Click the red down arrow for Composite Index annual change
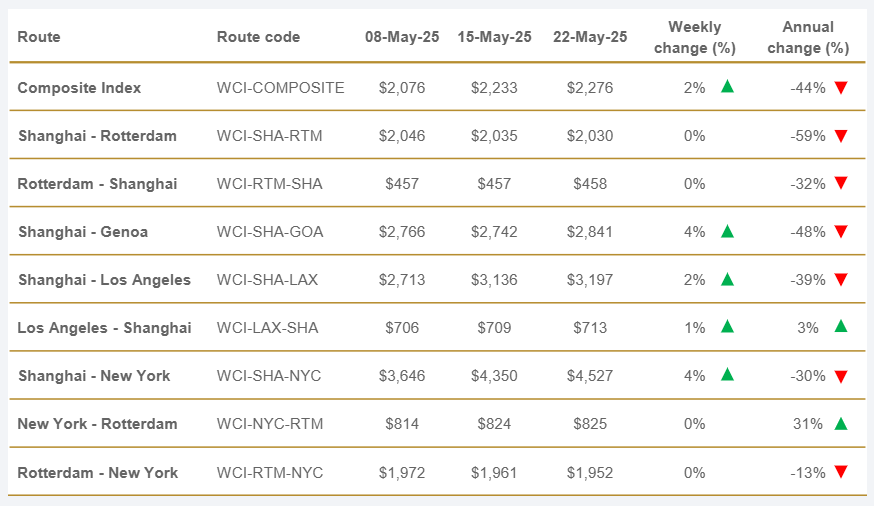Viewport: 874px width, 506px height. click(x=841, y=87)
